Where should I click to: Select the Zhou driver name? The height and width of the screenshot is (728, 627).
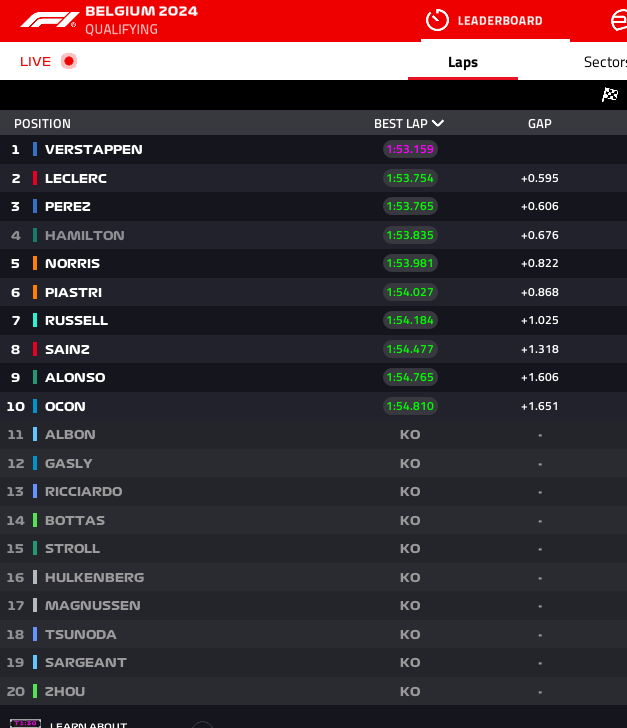[x=65, y=691]
